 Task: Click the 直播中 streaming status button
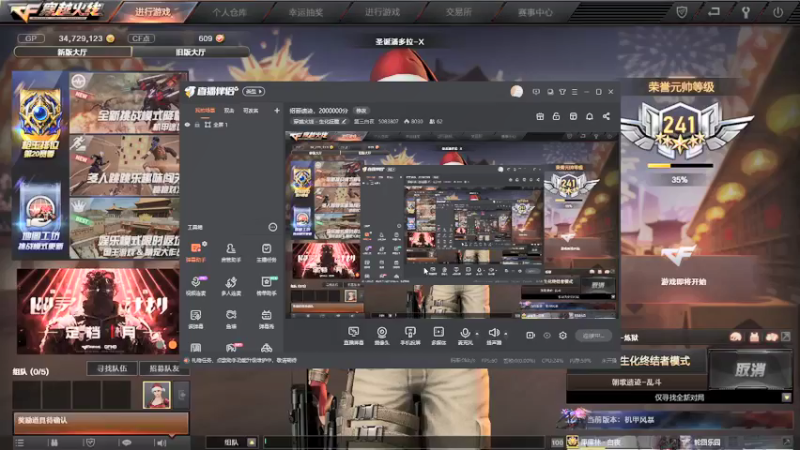pyautogui.click(x=593, y=336)
